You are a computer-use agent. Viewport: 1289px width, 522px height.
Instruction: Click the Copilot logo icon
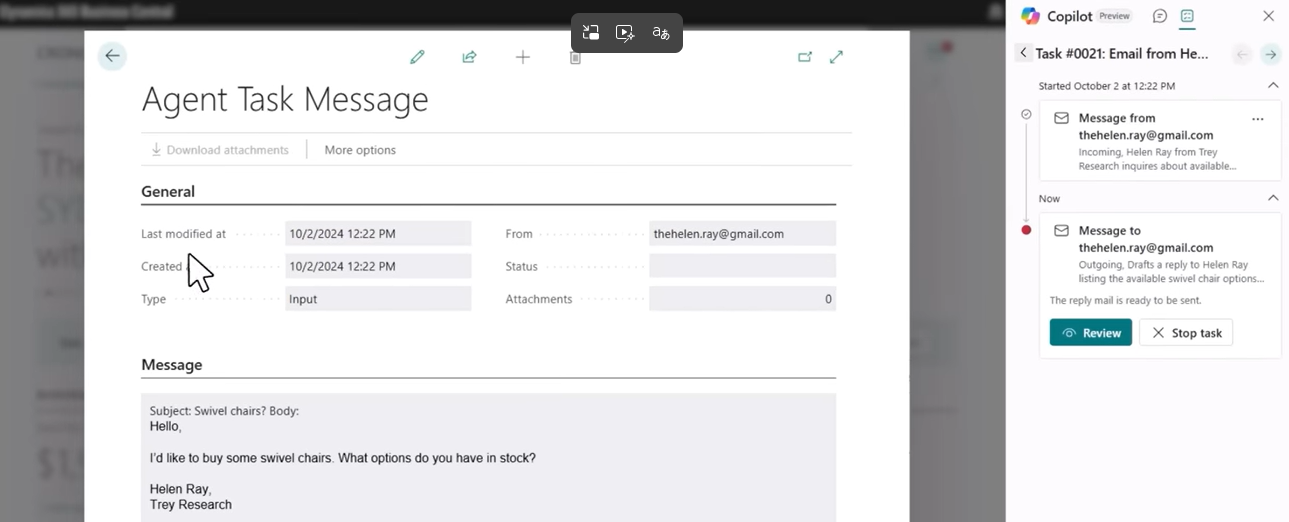click(x=1030, y=16)
